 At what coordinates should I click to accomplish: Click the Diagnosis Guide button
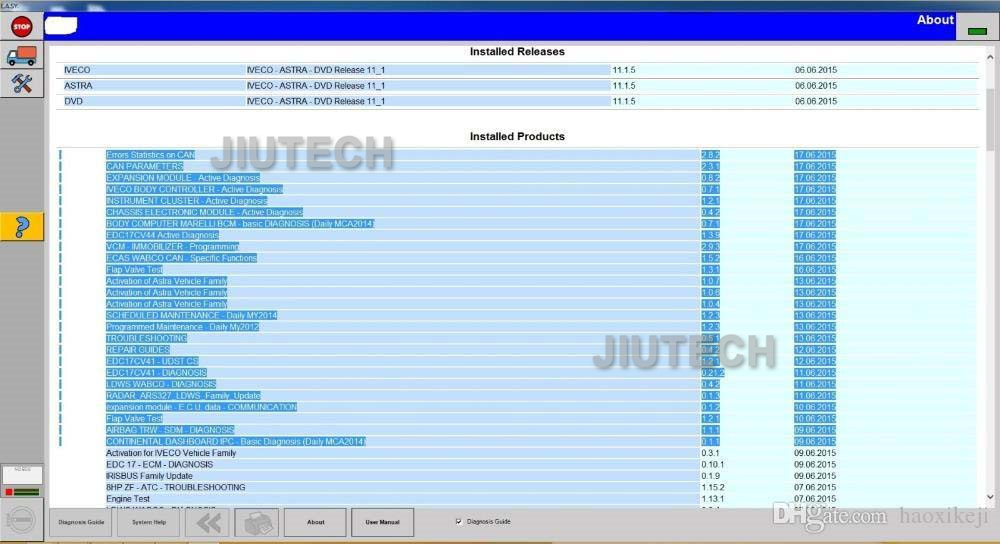82,522
